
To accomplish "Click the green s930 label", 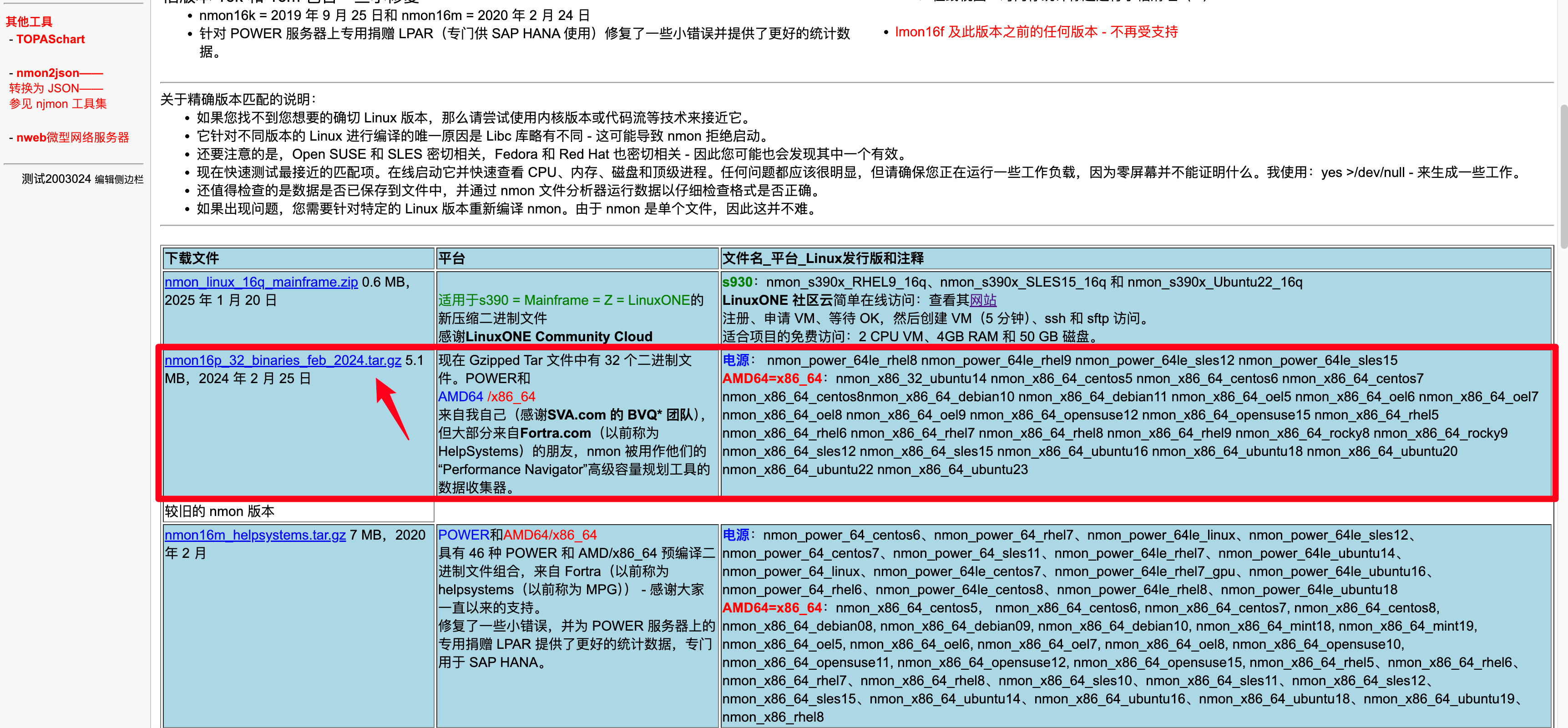I will pos(737,283).
